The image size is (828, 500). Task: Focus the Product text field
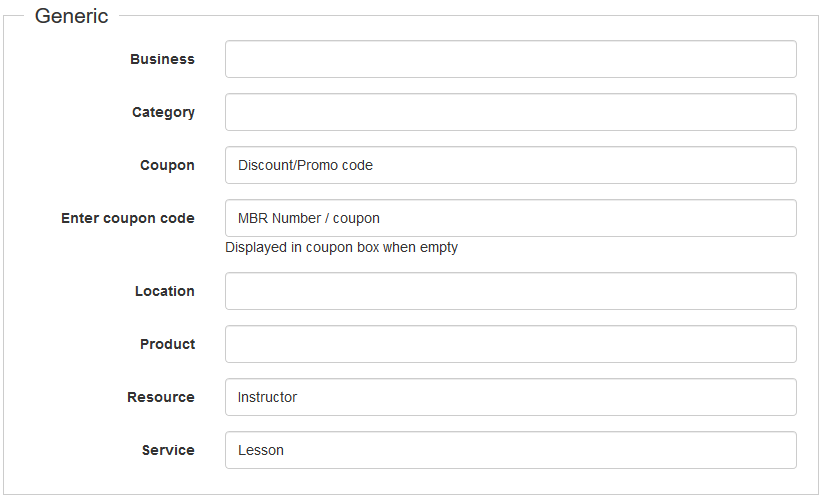510,344
